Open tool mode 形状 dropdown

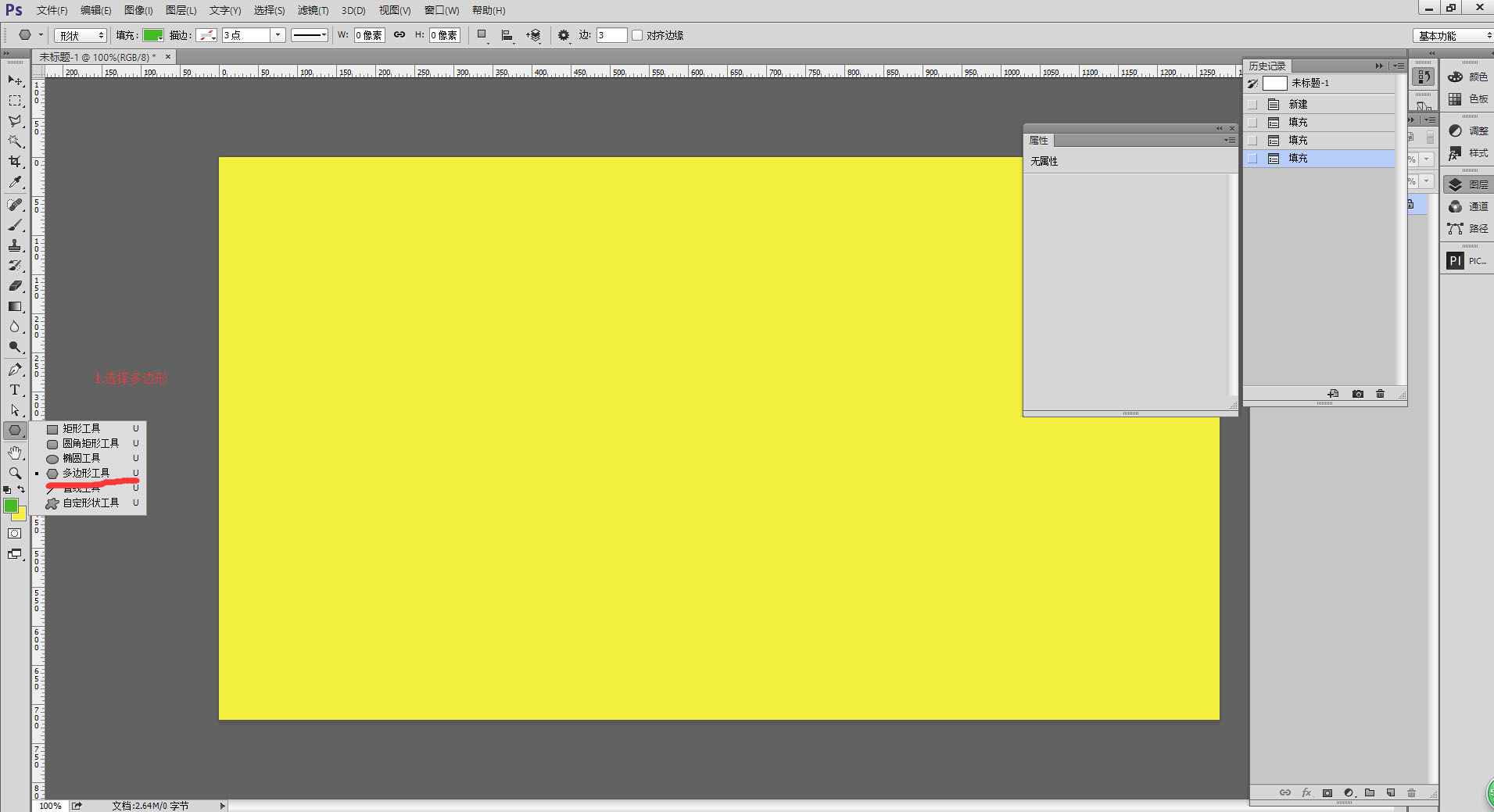[x=81, y=35]
